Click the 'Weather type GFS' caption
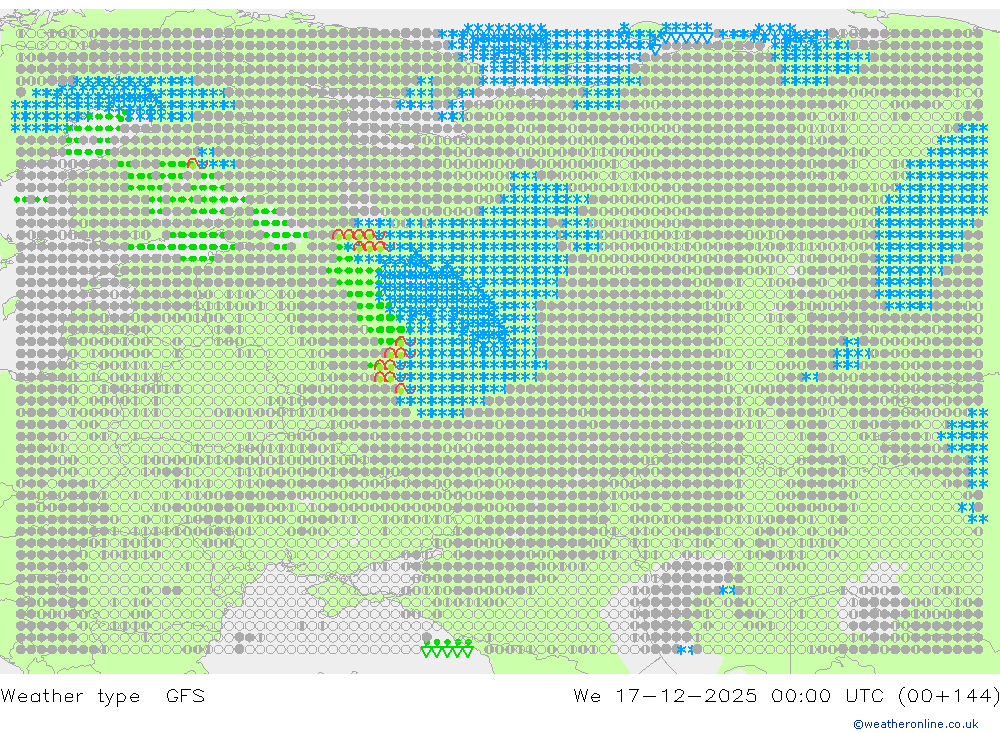 (103, 695)
